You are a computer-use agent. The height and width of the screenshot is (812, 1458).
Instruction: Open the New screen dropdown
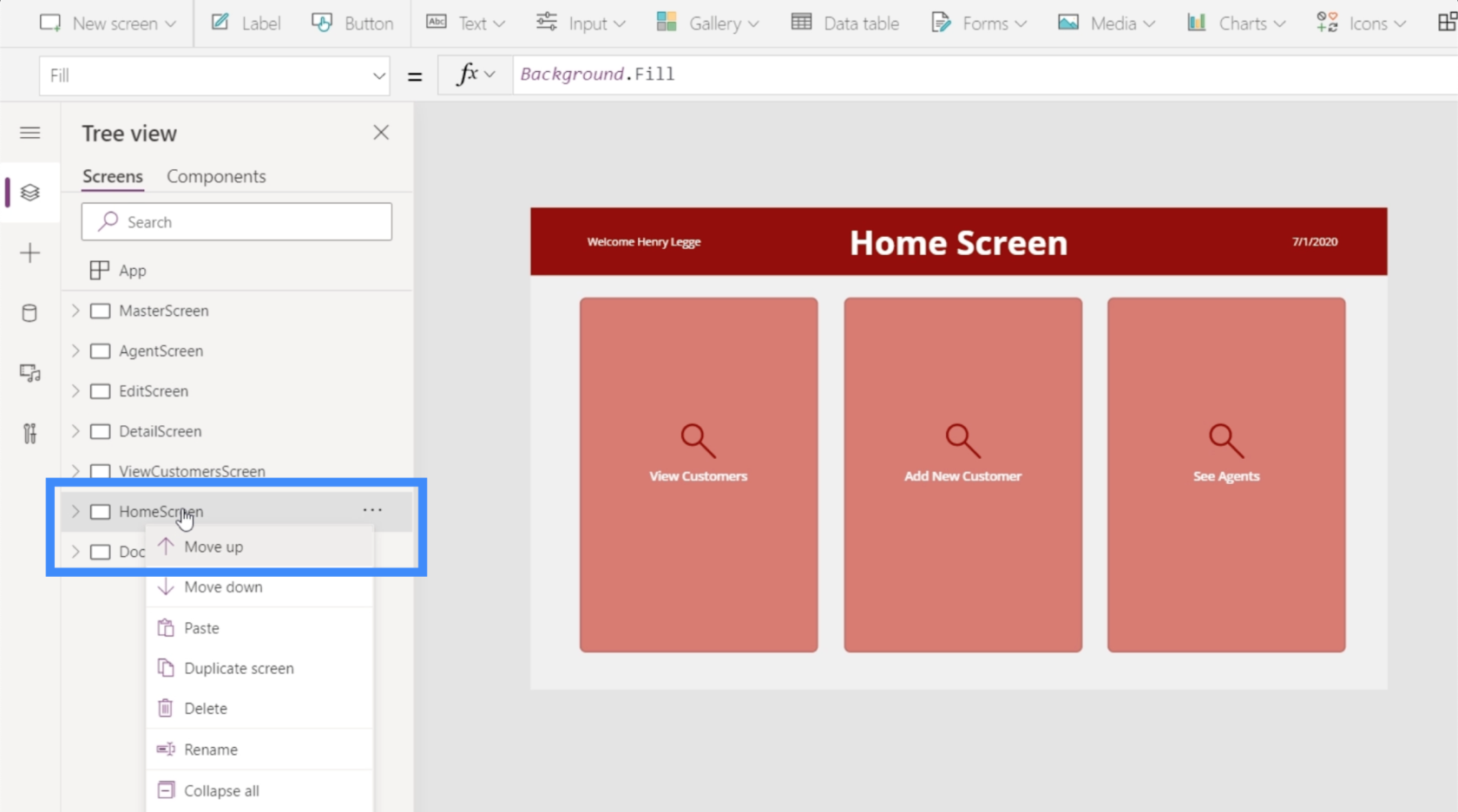pos(108,23)
